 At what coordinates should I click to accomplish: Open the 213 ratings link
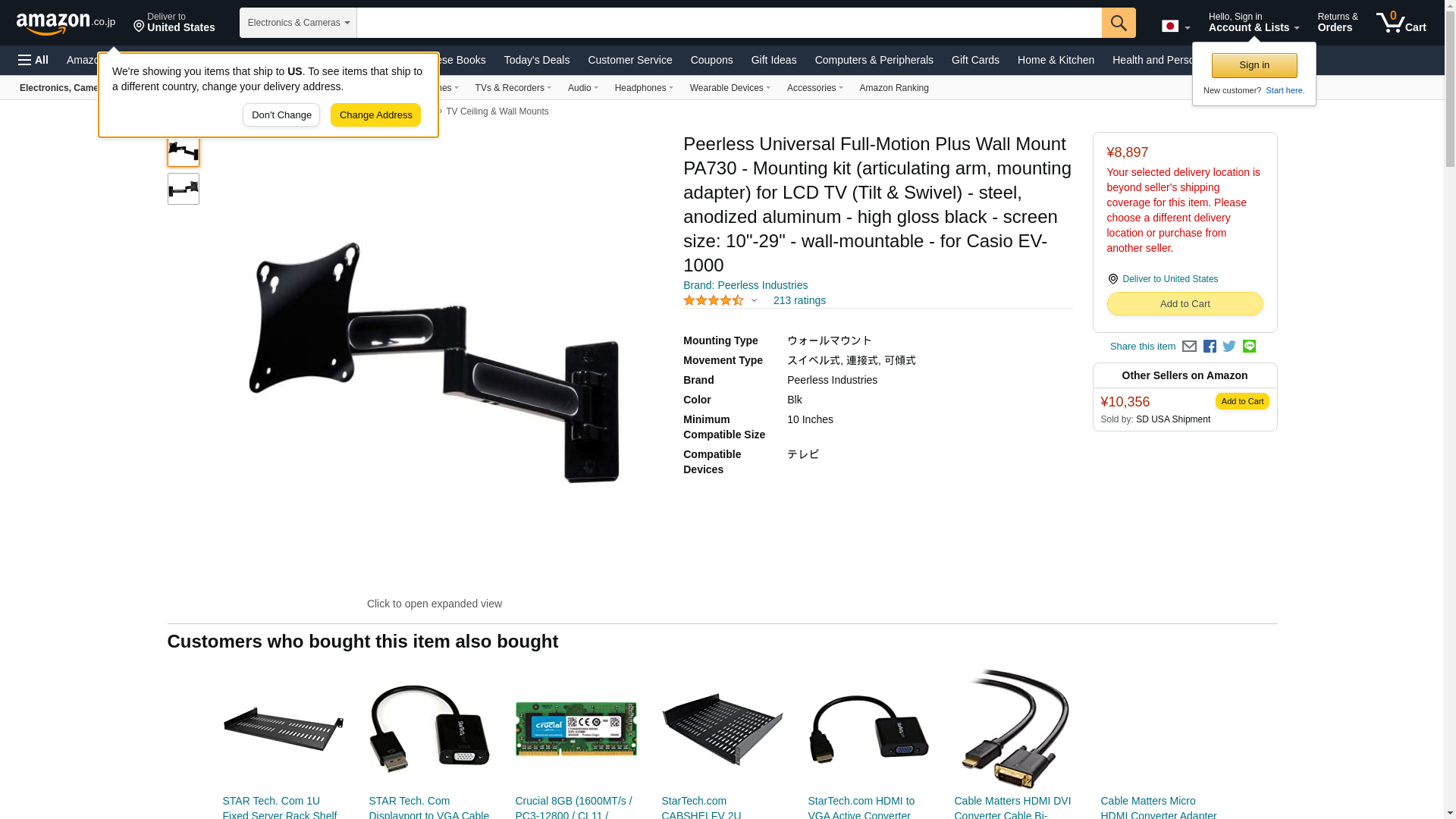tap(799, 301)
